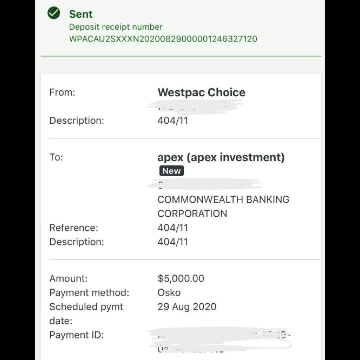This screenshot has width=360, height=360.
Task: Click the $5,000.00 amount value
Action: pos(181,278)
